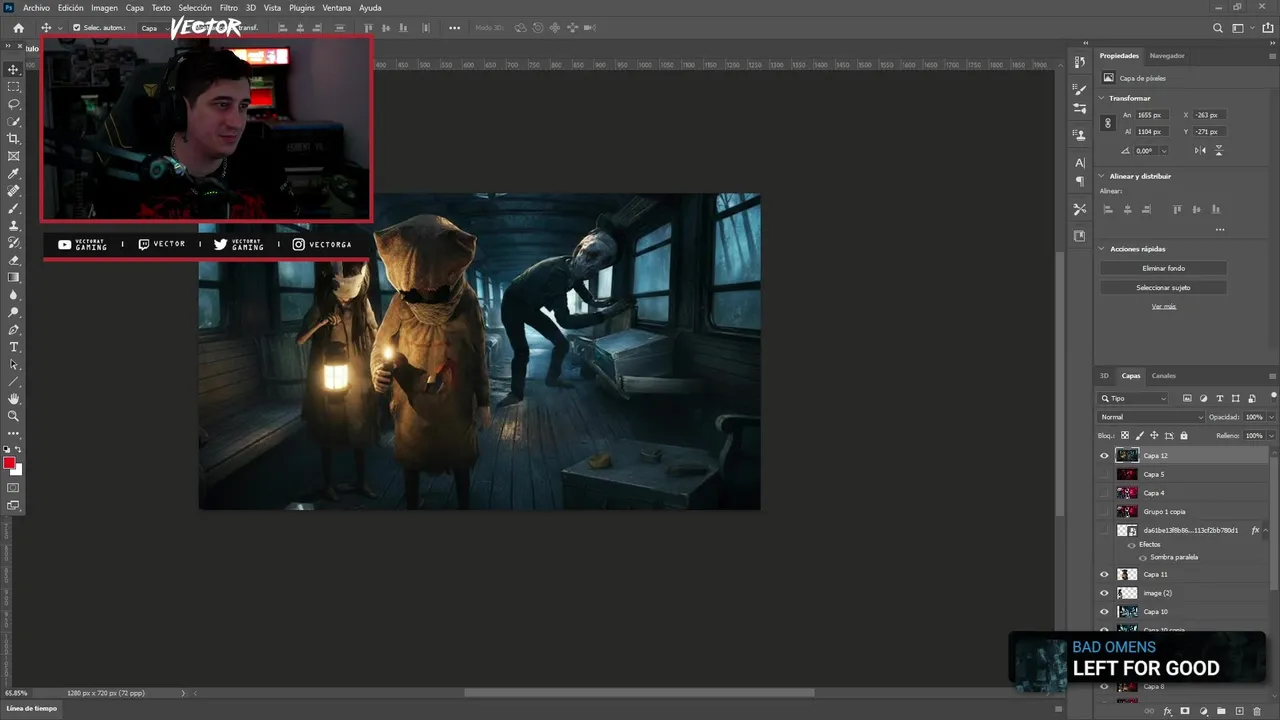Show the Capa 5 layer
Image resolution: width=1280 pixels, height=720 pixels.
tap(1105, 474)
